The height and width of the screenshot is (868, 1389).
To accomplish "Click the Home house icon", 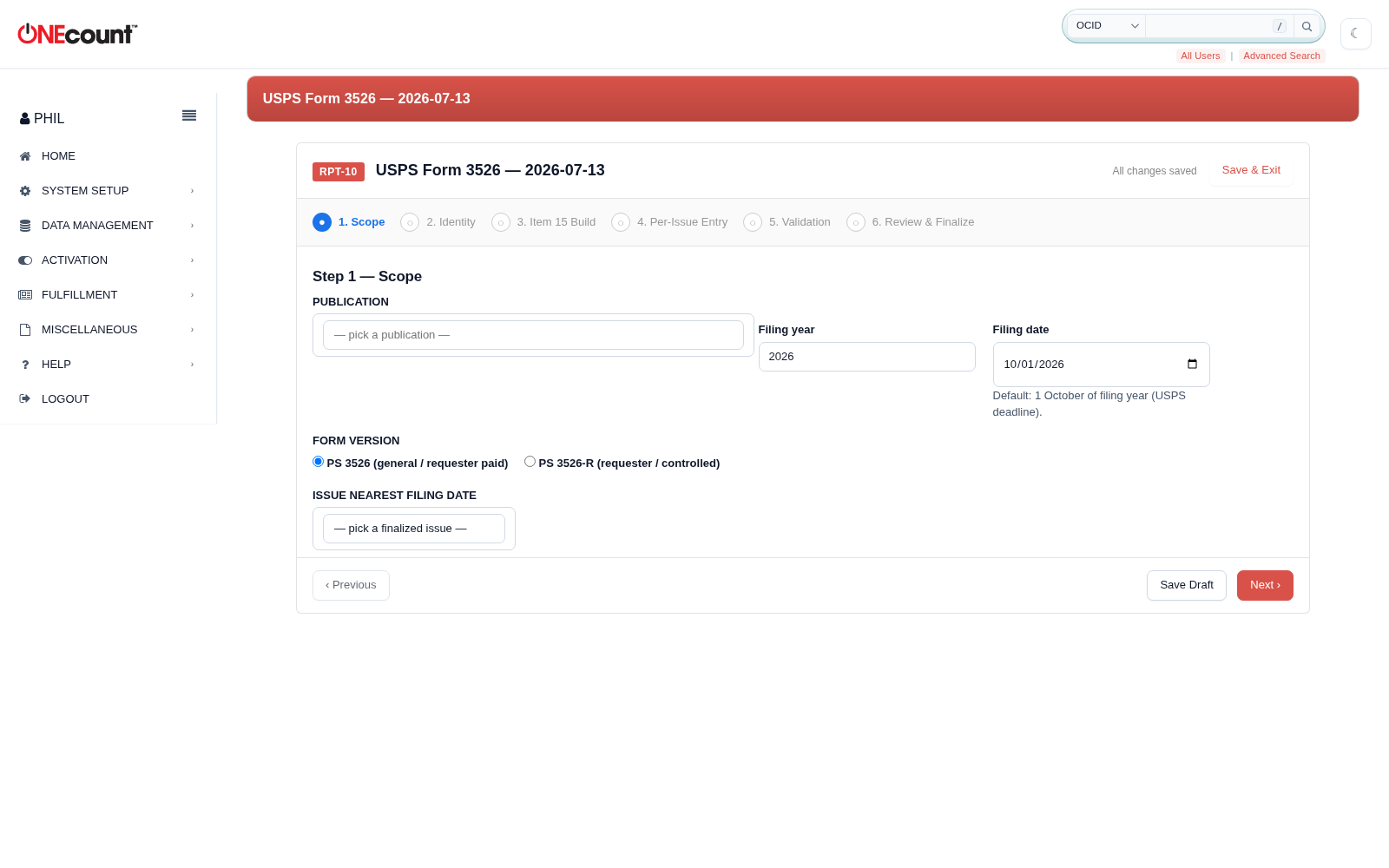I will pyautogui.click(x=25, y=156).
